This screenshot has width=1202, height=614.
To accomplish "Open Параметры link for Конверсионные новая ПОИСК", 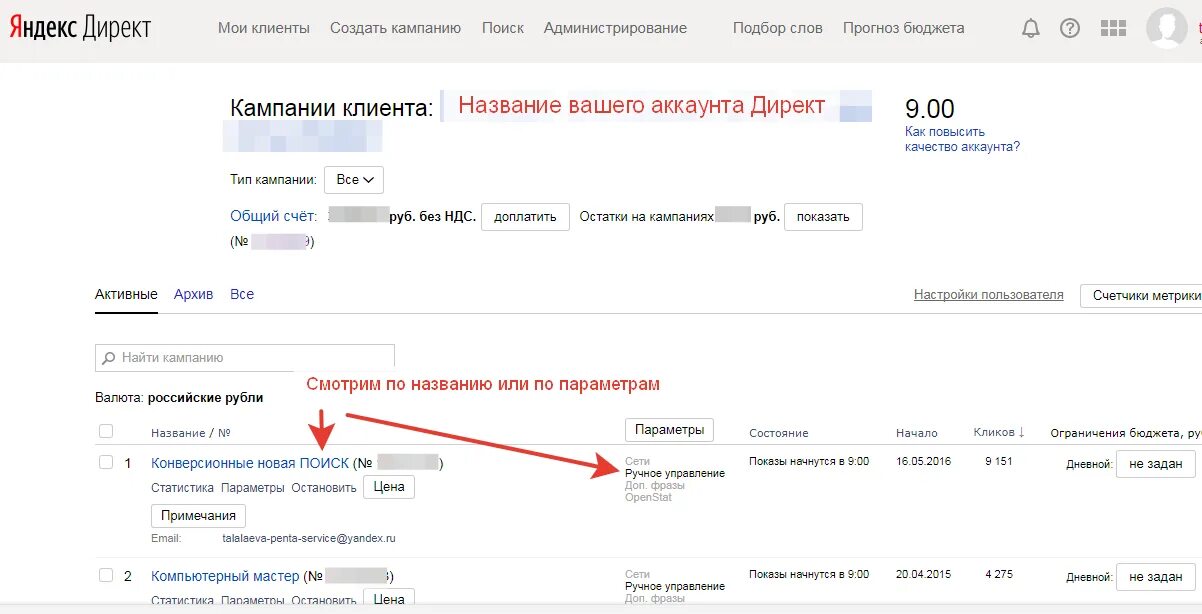I will (252, 488).
